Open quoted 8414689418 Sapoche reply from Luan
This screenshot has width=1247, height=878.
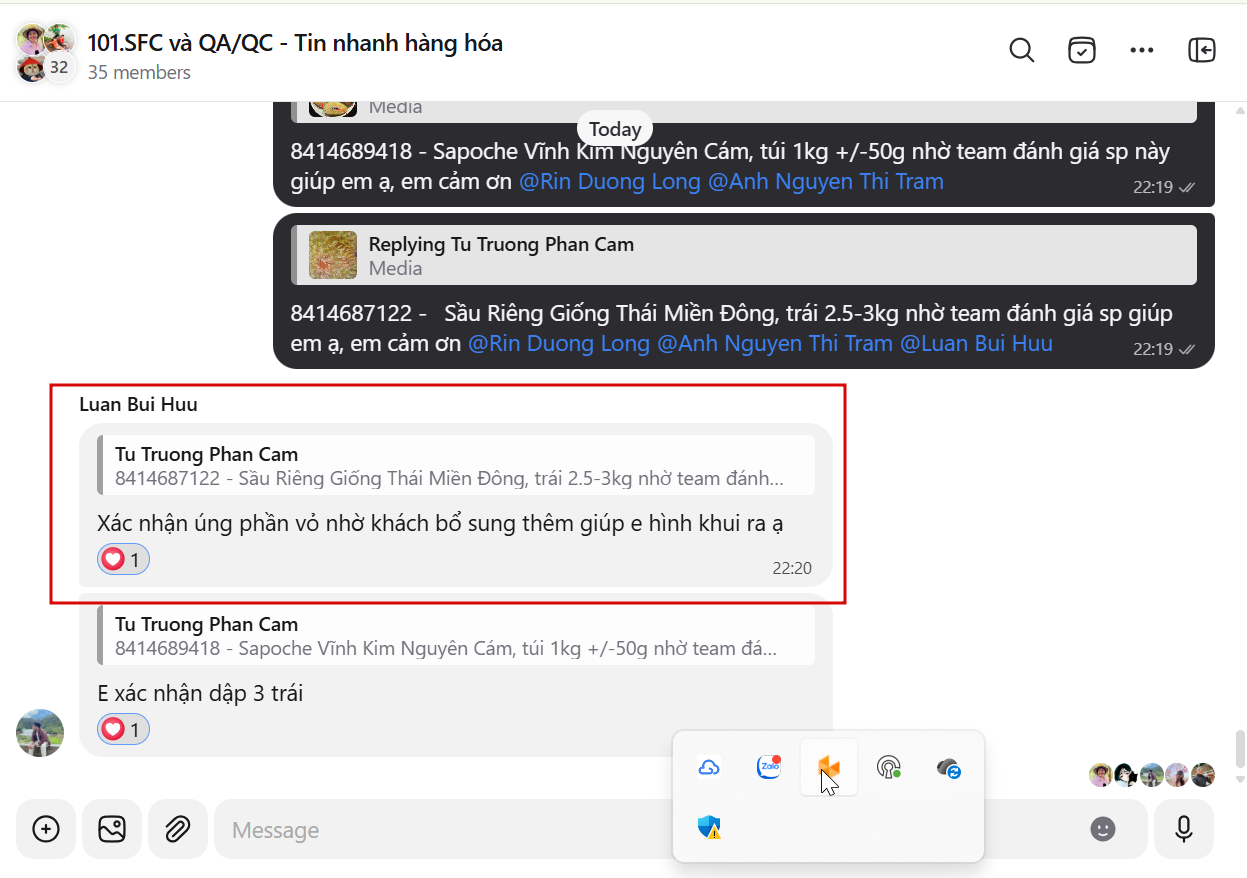pos(456,635)
